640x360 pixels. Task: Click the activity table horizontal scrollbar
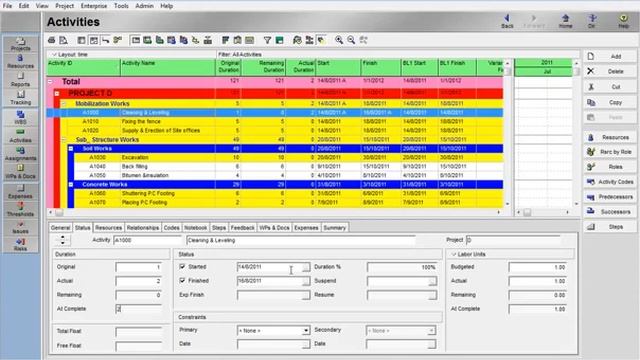click(x=275, y=212)
